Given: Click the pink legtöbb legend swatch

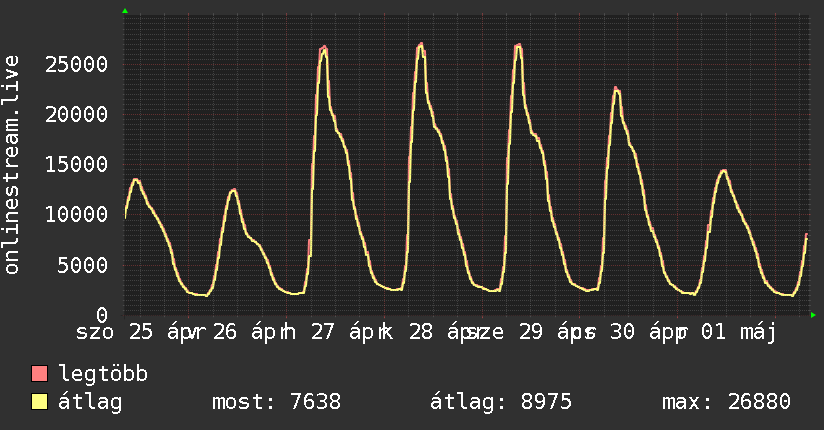Looking at the screenshot, I should tap(39, 373).
